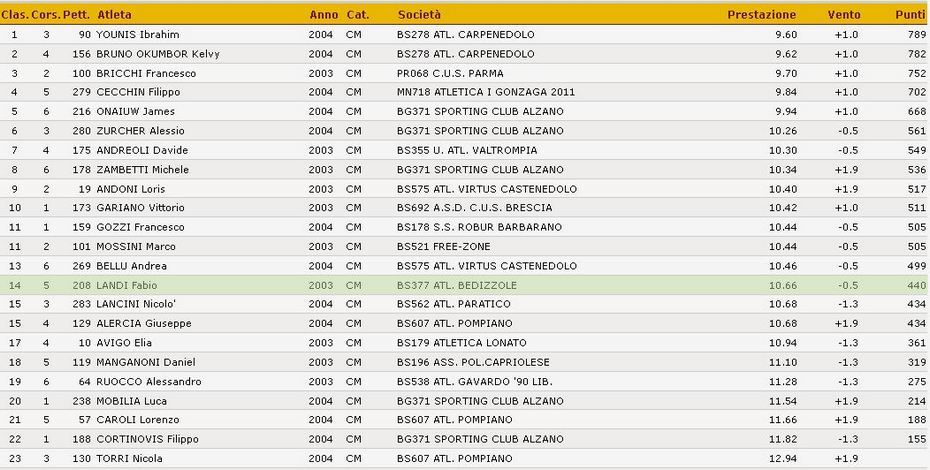Select athlete MOSSINI Marco

[x=136, y=247]
